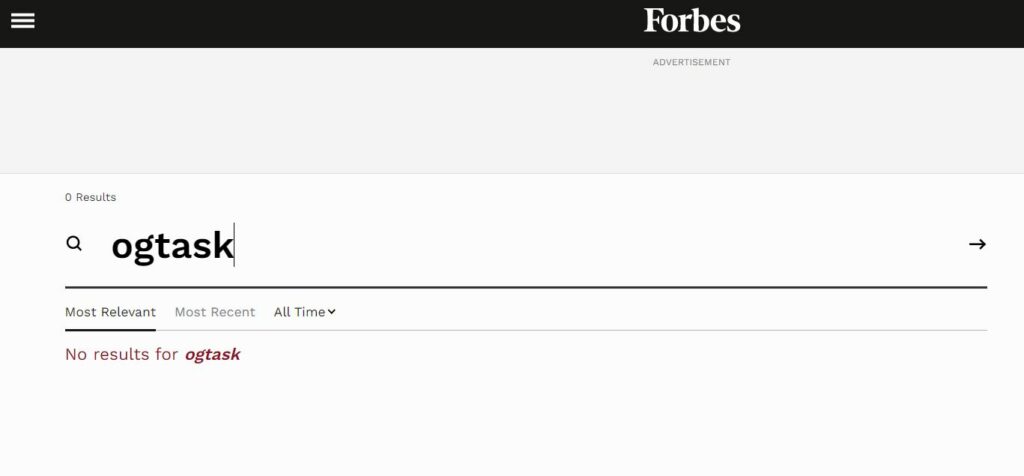Image resolution: width=1024 pixels, height=476 pixels.
Task: Switch to the Most Recent tab
Action: point(215,312)
